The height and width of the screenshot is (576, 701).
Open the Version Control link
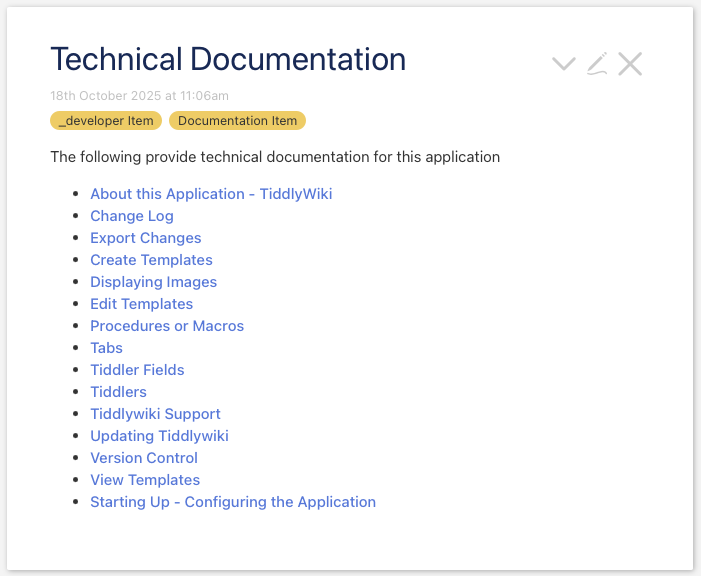[x=144, y=458]
